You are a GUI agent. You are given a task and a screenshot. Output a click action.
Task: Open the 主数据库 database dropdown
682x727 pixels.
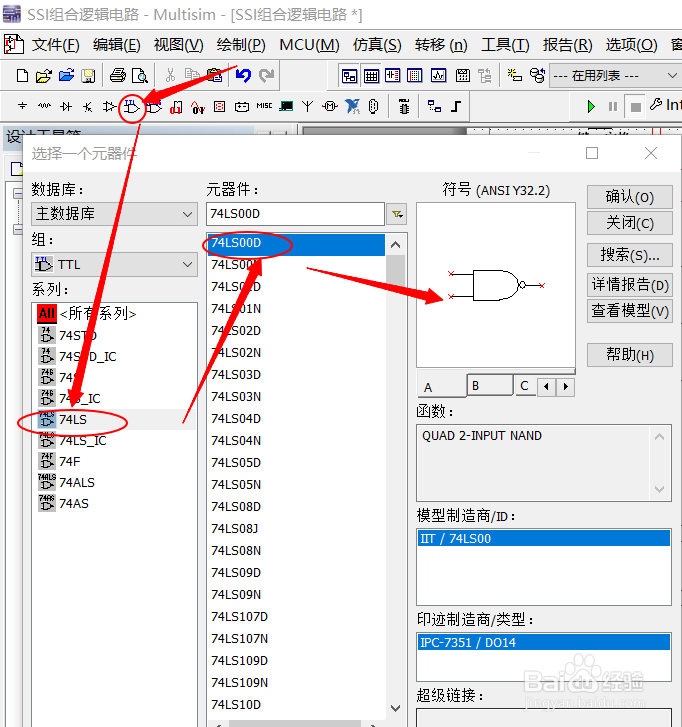pos(114,214)
